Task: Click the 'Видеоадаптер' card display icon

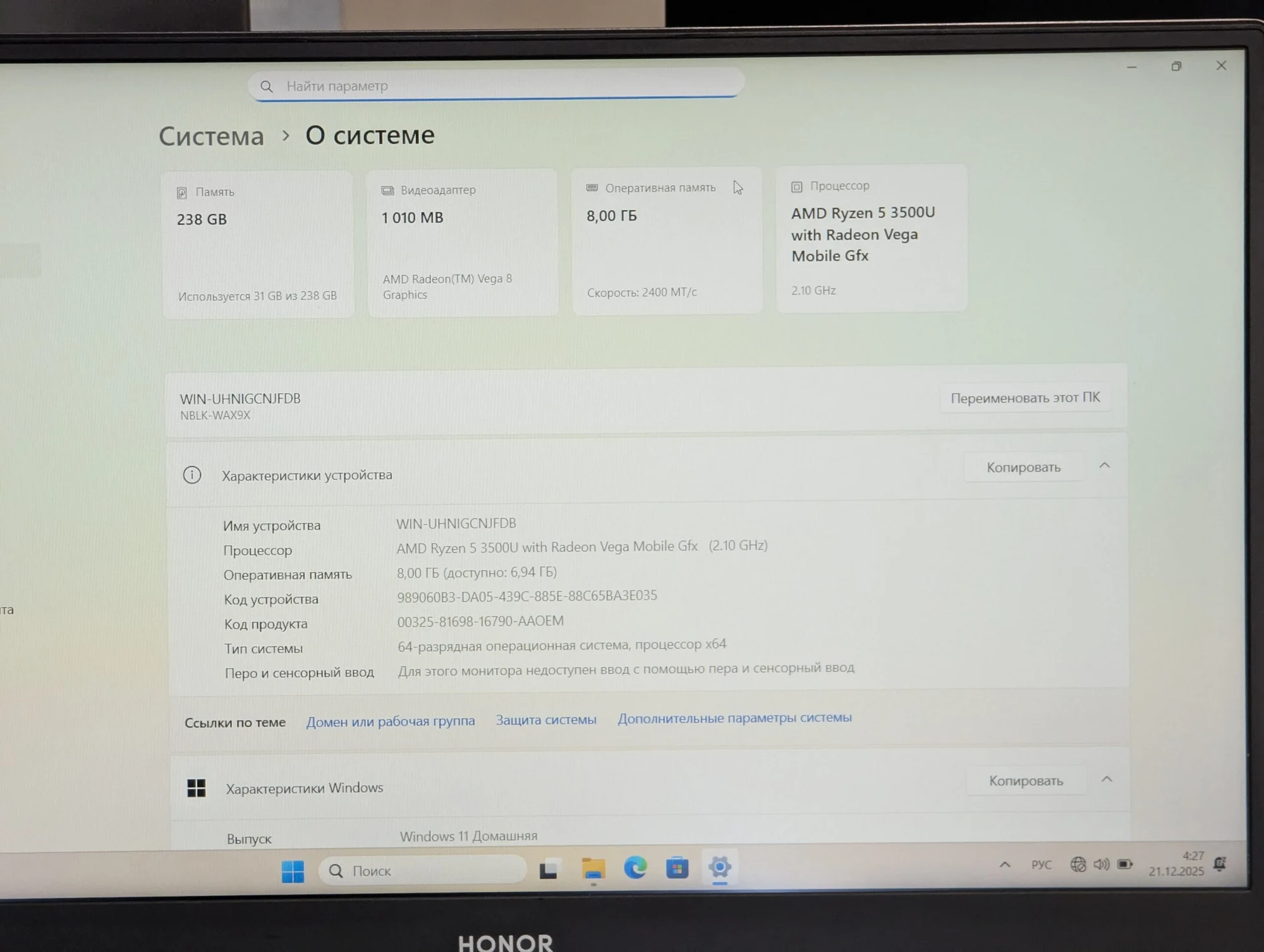Action: (x=387, y=190)
